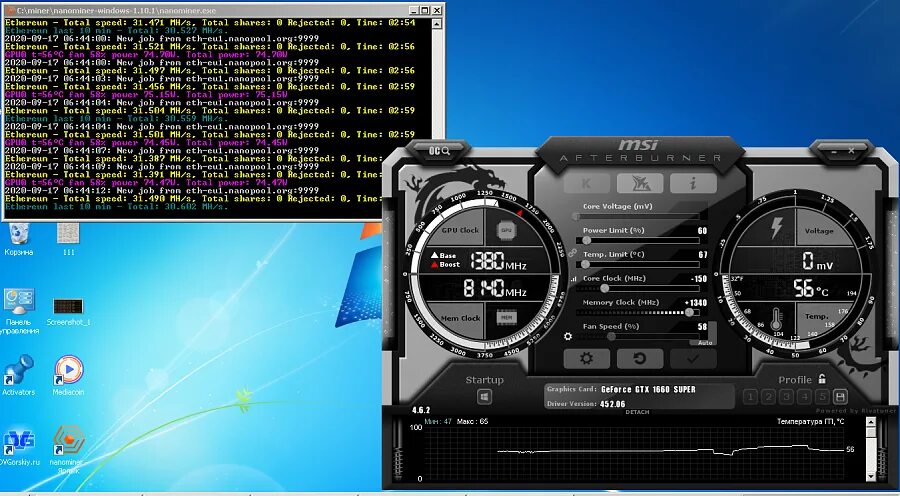Click the MEM chip icon in the clock gauge

(506, 317)
